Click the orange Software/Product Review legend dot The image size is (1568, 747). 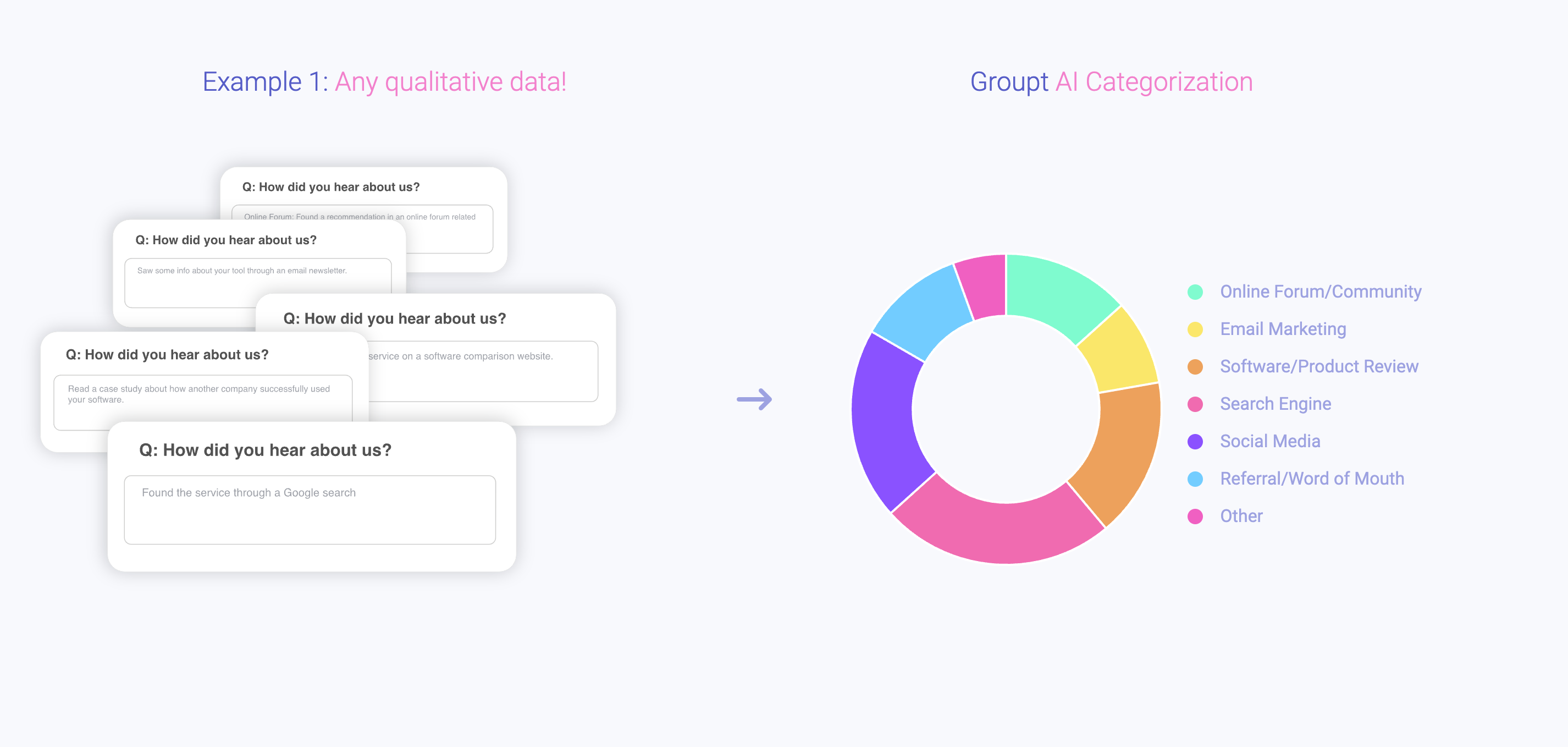coord(1195,367)
